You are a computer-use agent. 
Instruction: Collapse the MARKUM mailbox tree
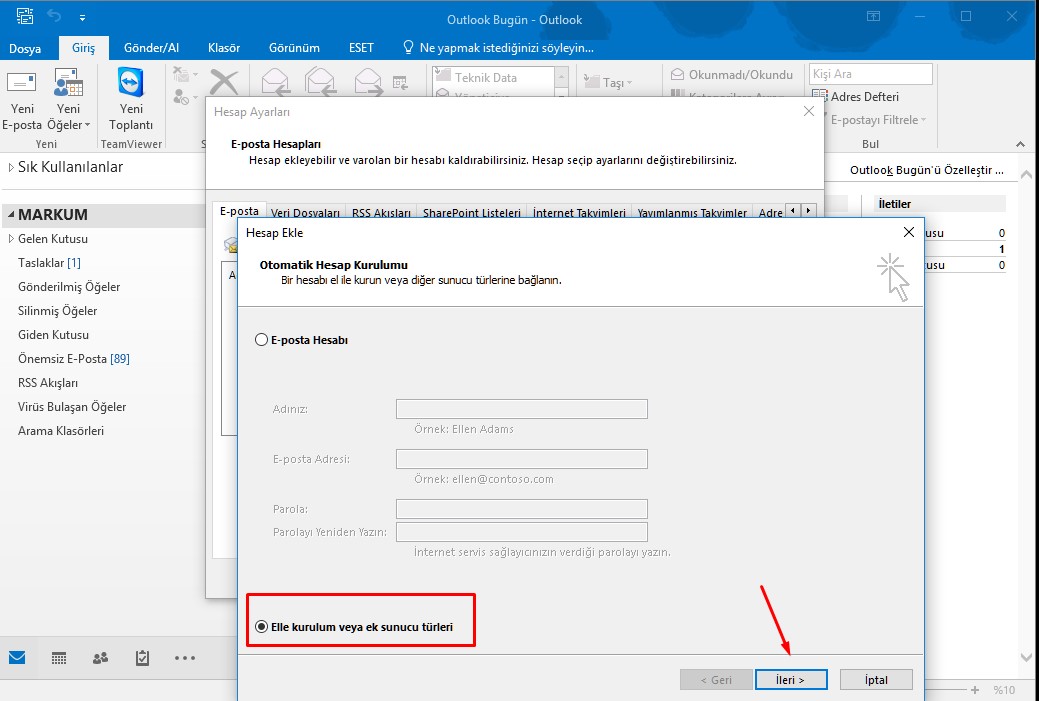pos(11,215)
